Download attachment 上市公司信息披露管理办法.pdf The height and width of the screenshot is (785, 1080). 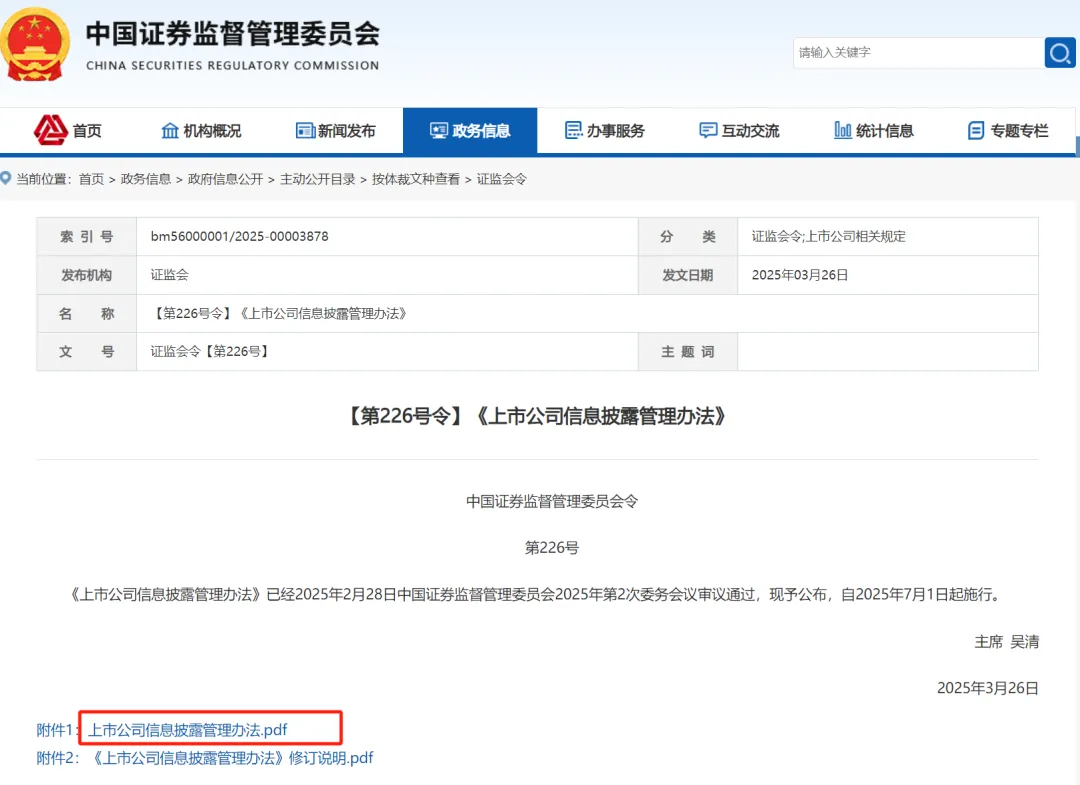(187, 729)
